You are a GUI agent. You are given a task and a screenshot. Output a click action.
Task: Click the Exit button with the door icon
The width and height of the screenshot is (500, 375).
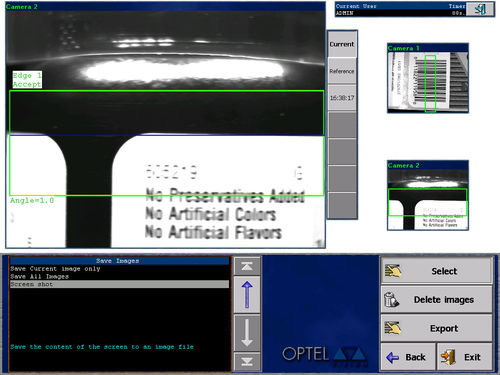click(465, 357)
